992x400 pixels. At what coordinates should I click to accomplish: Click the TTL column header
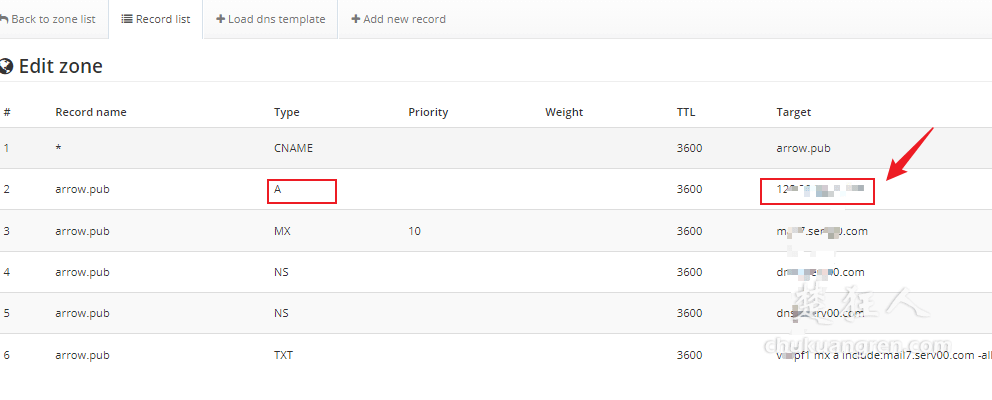coord(686,112)
